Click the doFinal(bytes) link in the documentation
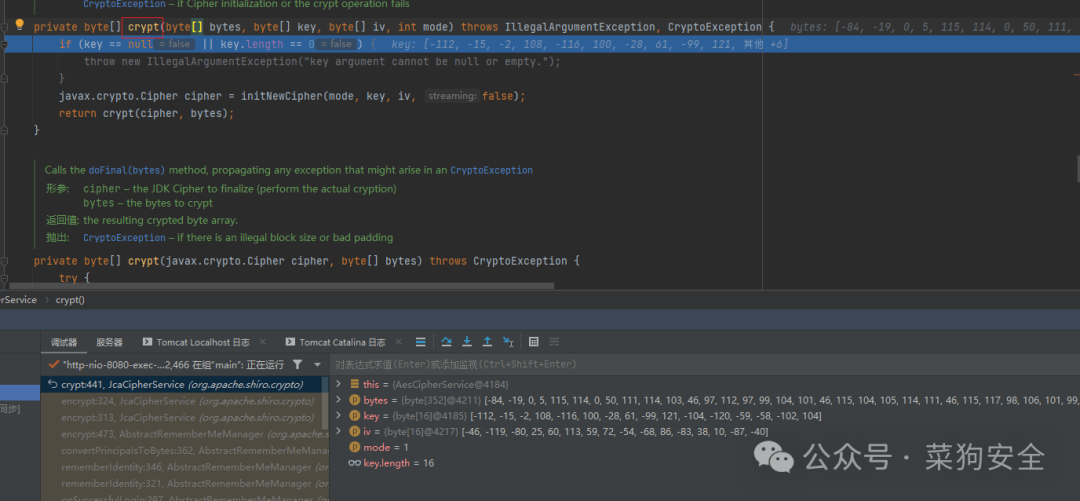The image size is (1080, 501). click(127, 170)
